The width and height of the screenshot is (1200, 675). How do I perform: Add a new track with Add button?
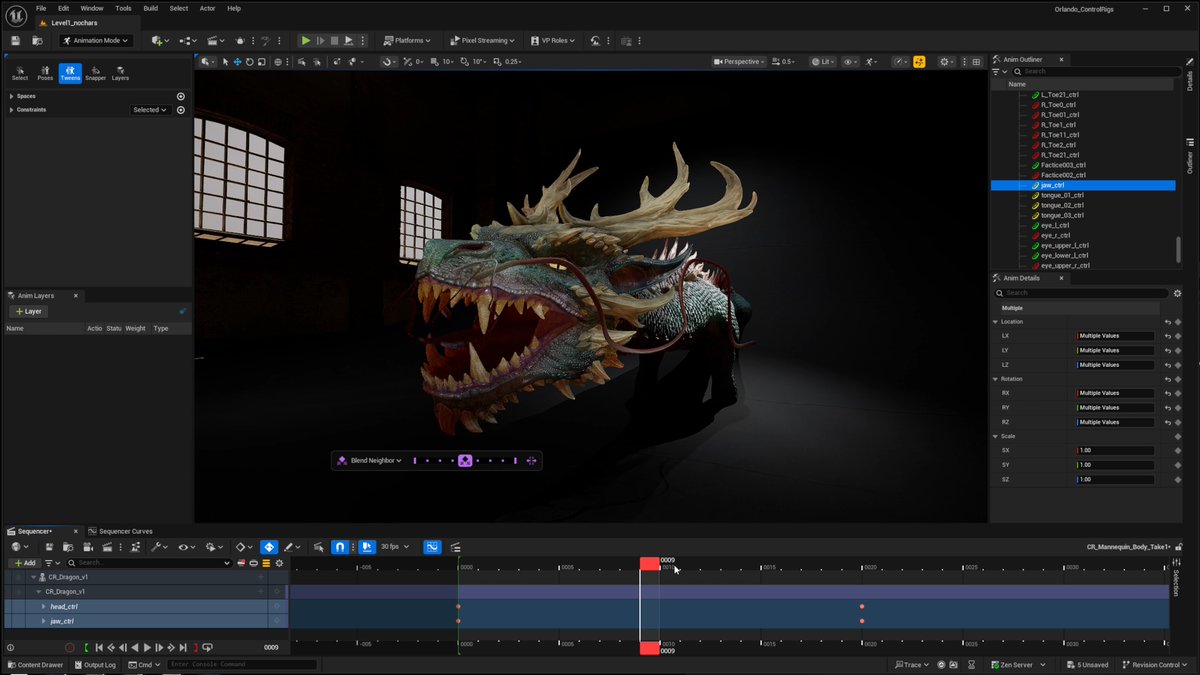pyautogui.click(x=24, y=563)
